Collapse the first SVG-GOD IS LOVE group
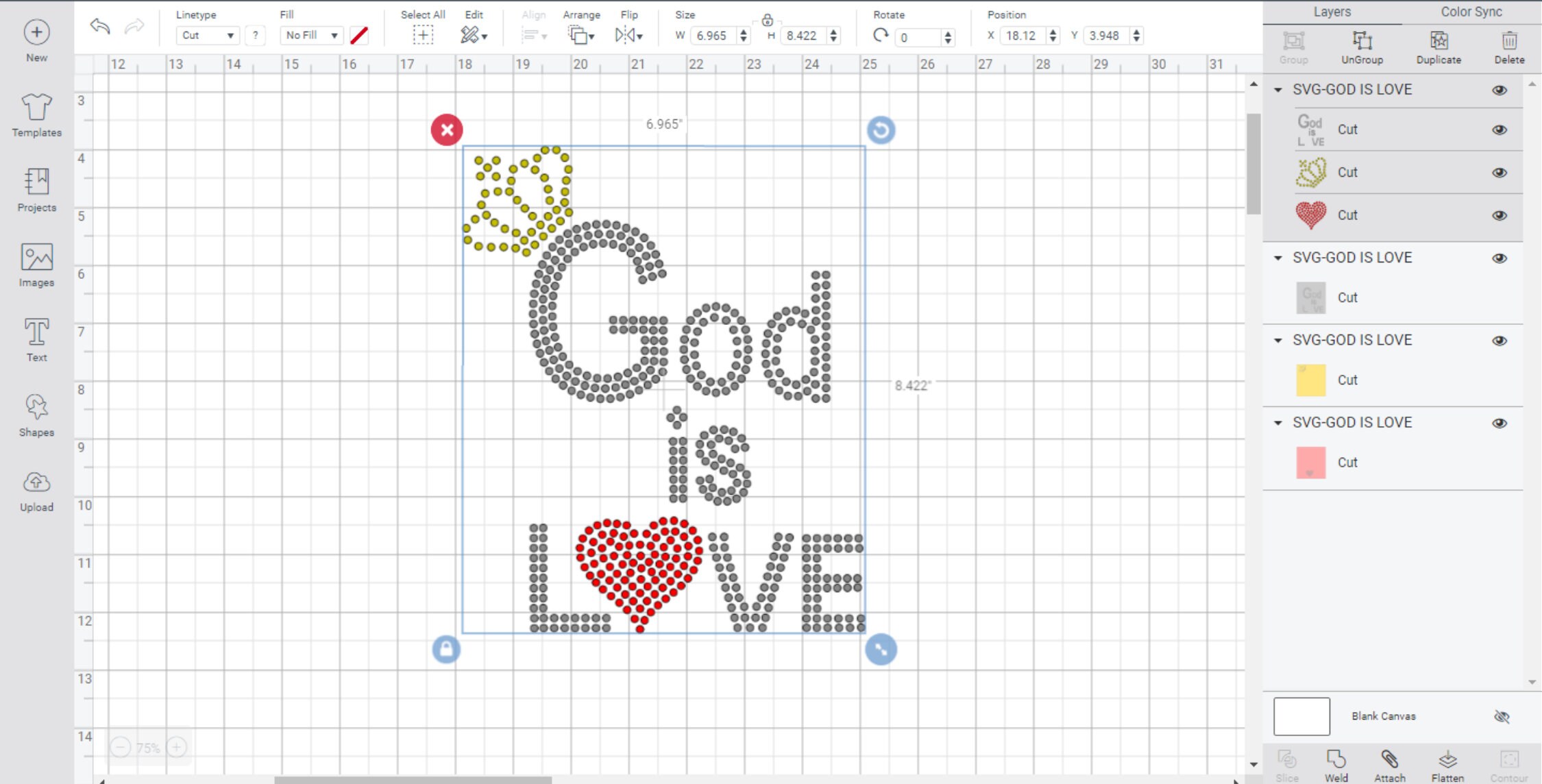The width and height of the screenshot is (1542, 784). (1277, 90)
